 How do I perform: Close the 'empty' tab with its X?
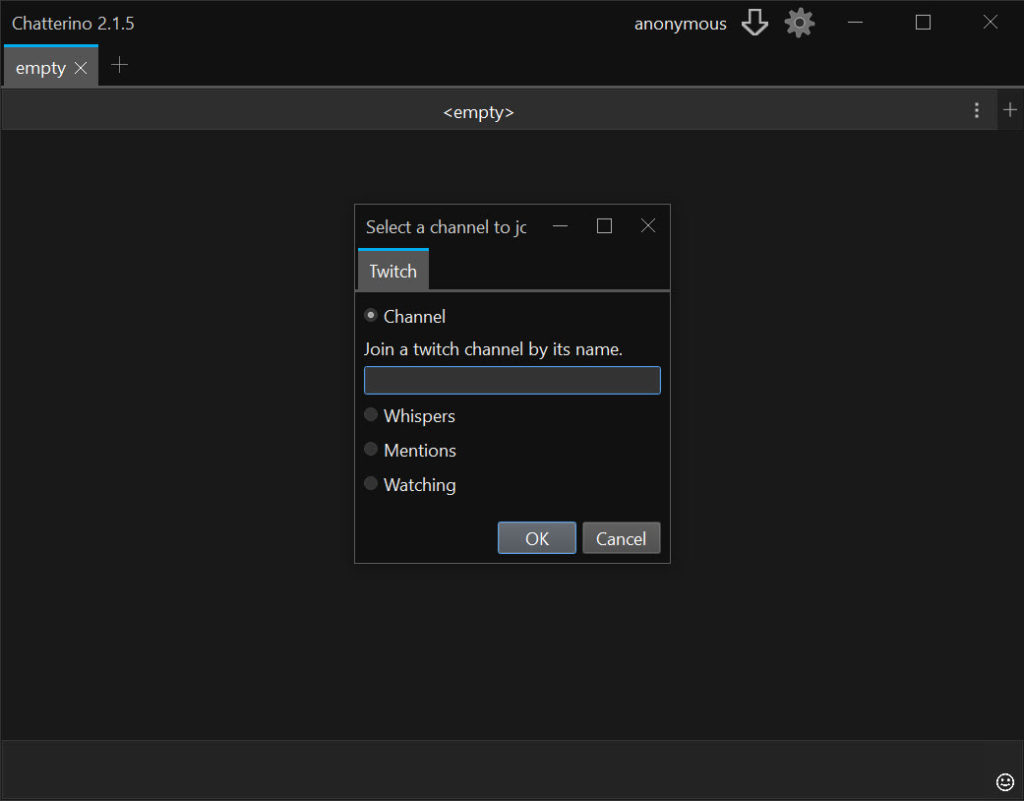(x=81, y=68)
